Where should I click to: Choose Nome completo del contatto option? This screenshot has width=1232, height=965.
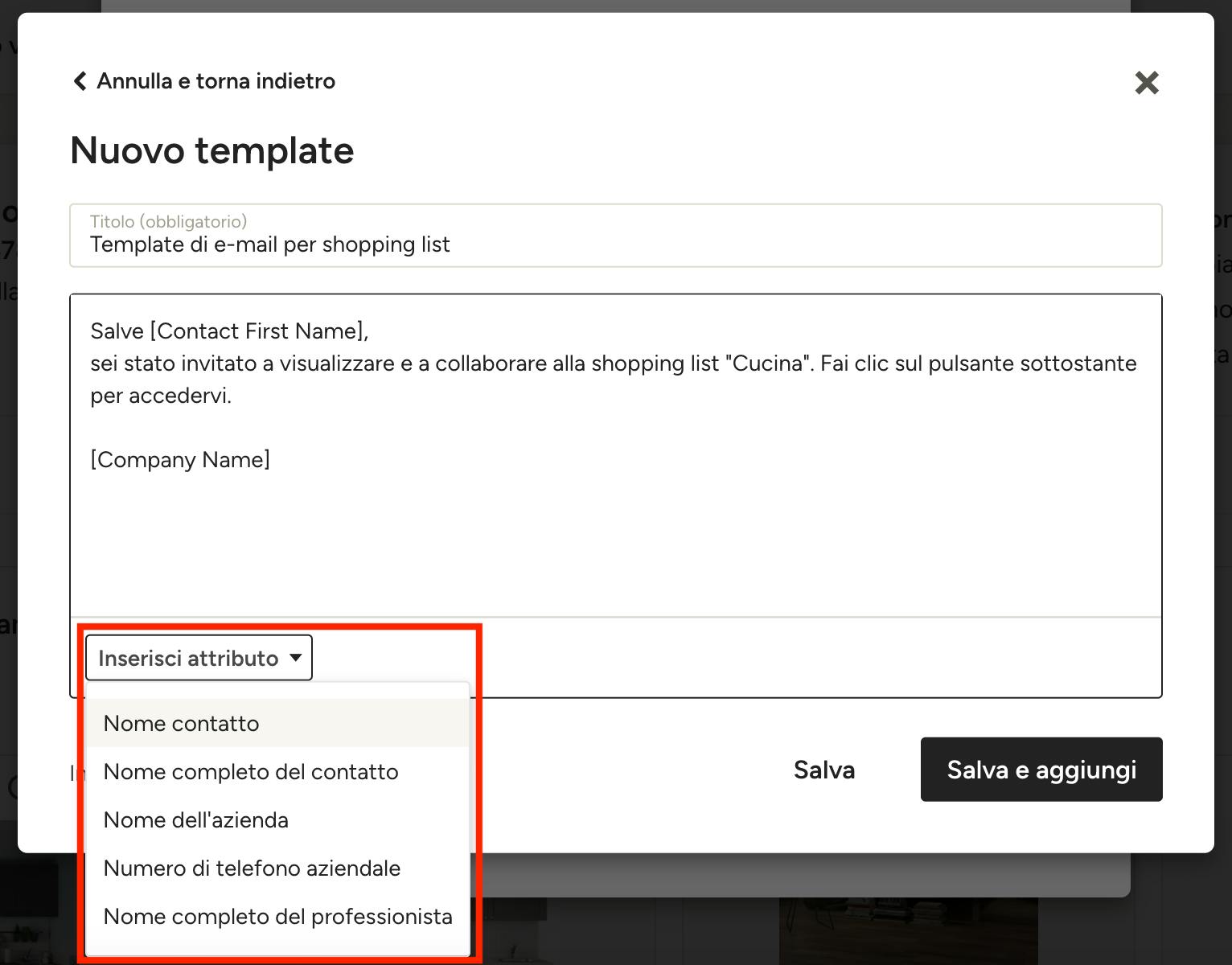pos(277,771)
